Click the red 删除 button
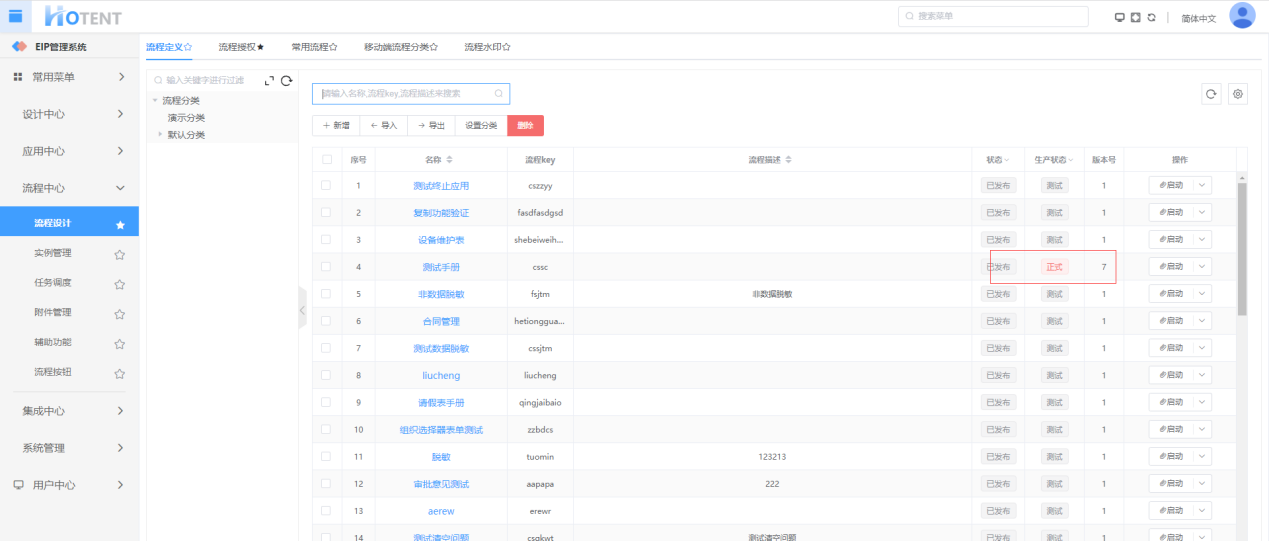This screenshot has height=541, width=1269. [525, 125]
